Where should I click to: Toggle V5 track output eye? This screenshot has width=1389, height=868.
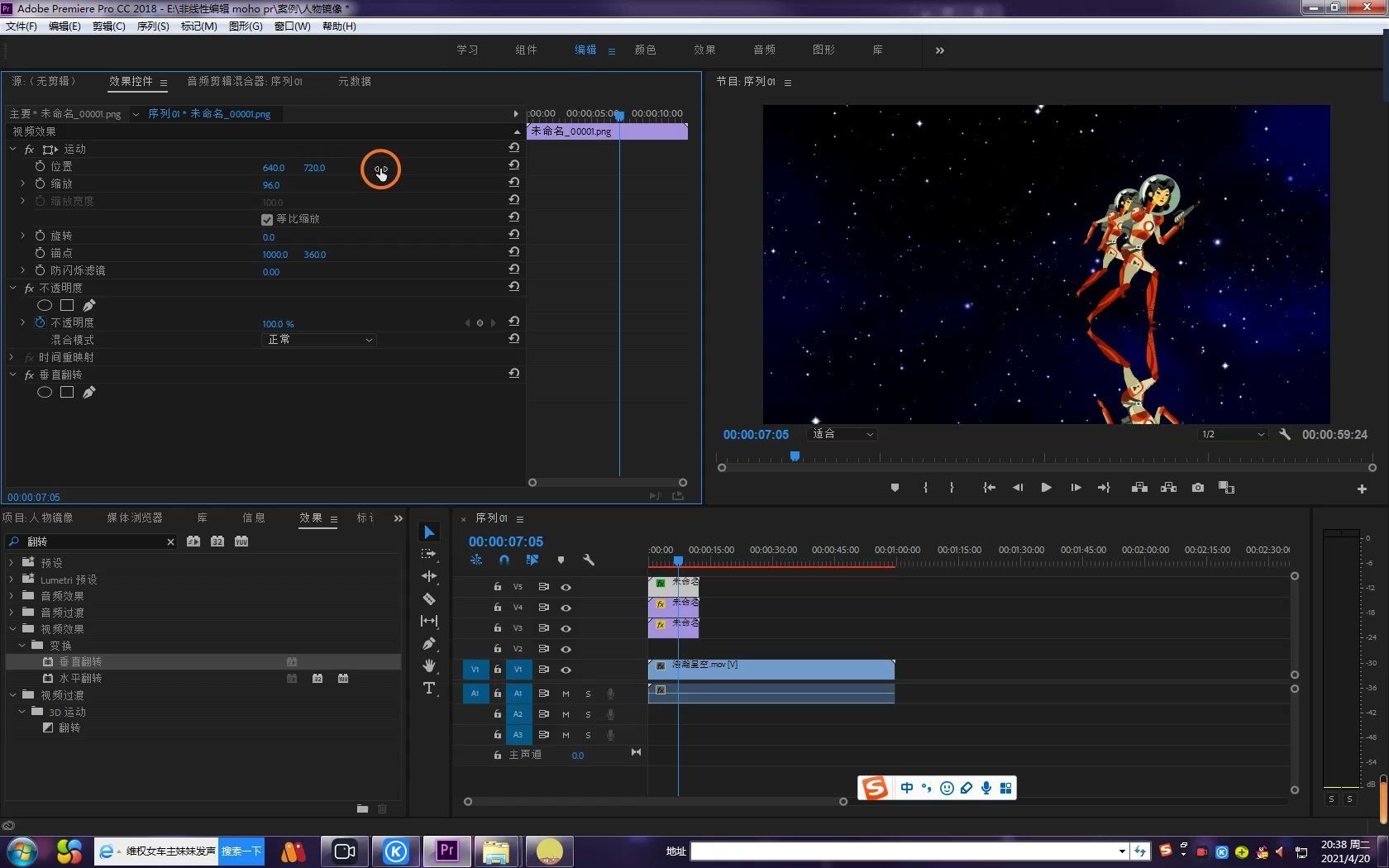(566, 587)
